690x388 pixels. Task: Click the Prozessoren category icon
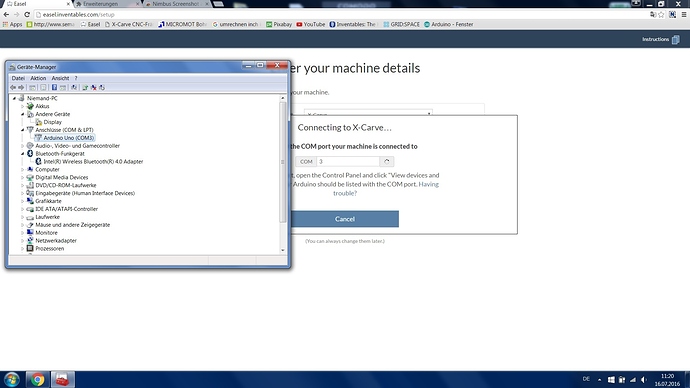(x=30, y=249)
